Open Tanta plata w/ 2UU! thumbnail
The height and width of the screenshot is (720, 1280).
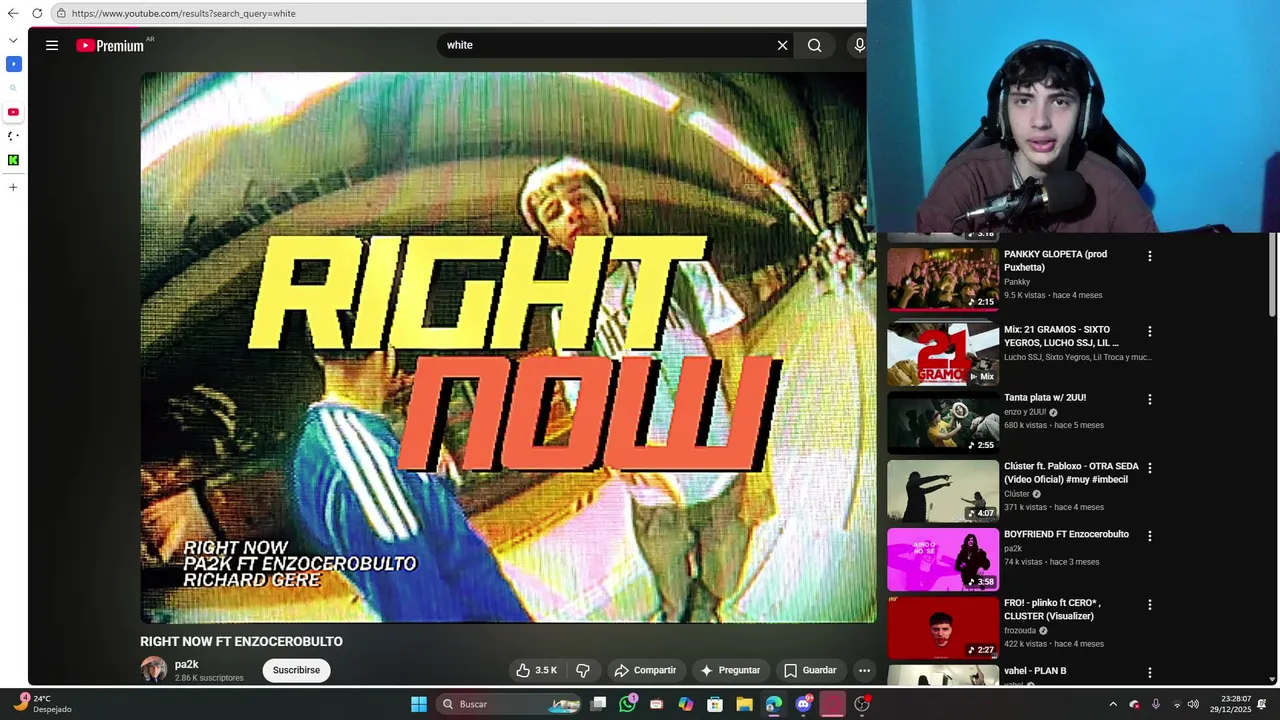pyautogui.click(x=943, y=422)
